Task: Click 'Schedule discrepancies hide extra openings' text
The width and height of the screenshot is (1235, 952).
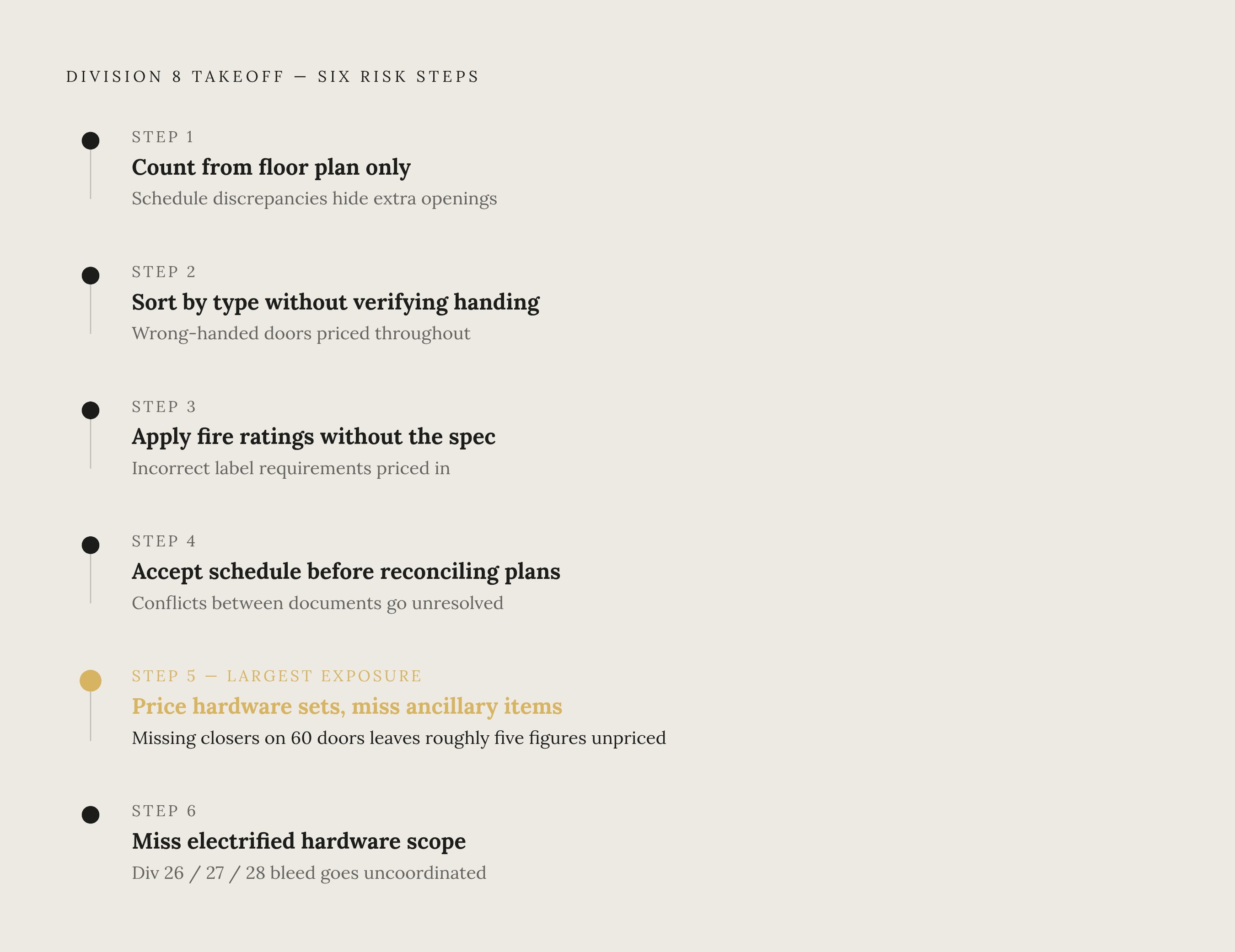Action: (x=314, y=199)
